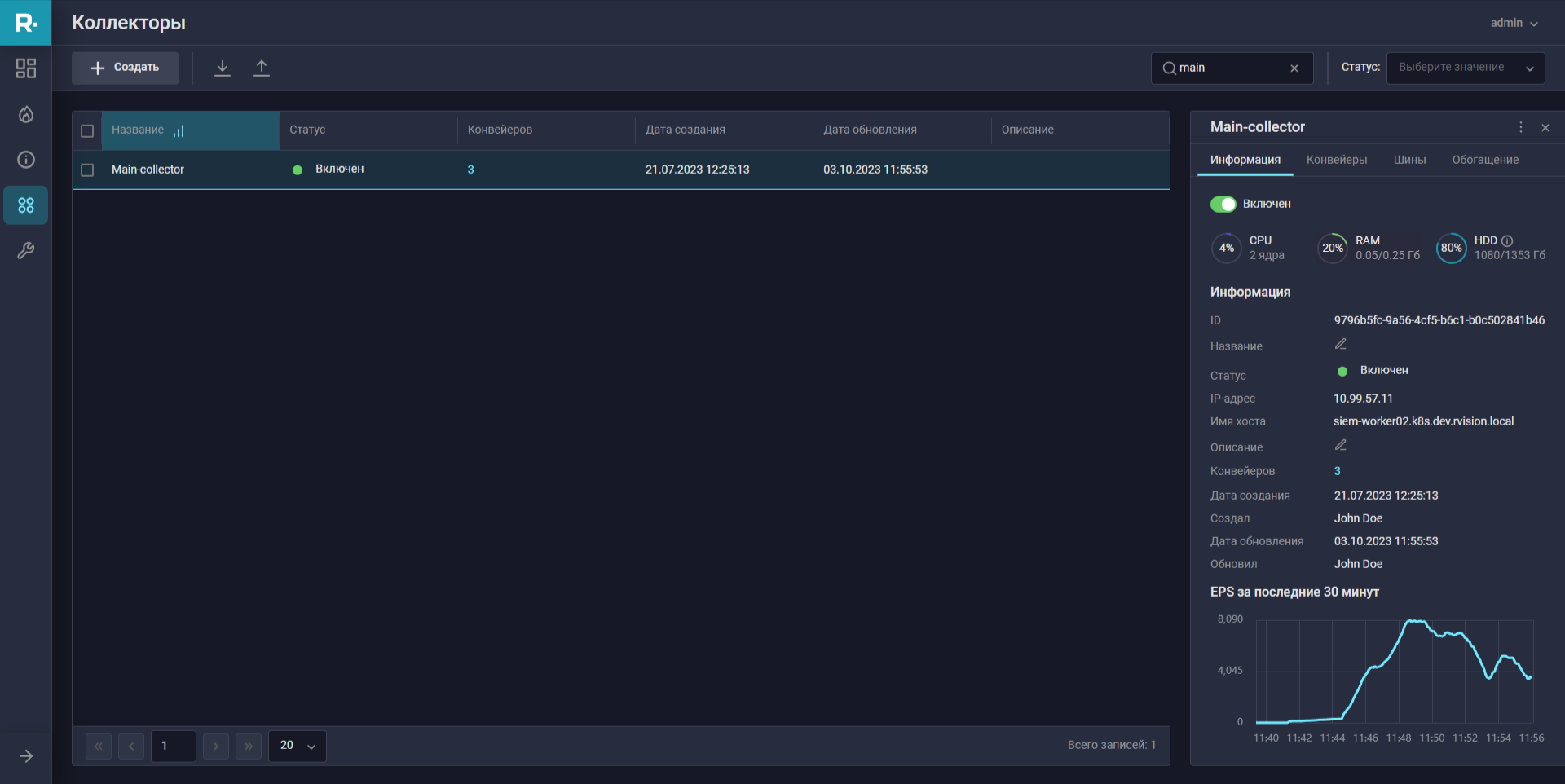Edit the Описание field pencil icon

coord(1340,446)
